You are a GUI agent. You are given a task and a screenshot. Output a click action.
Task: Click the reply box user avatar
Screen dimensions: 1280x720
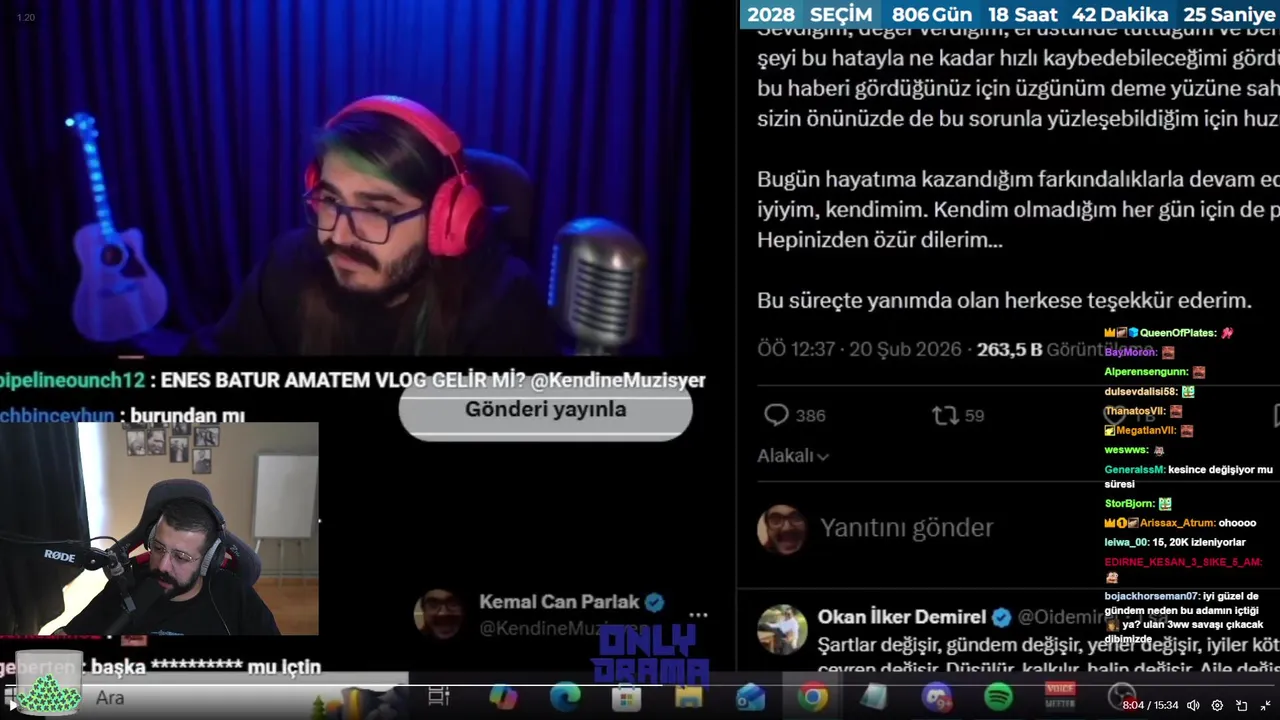781,529
